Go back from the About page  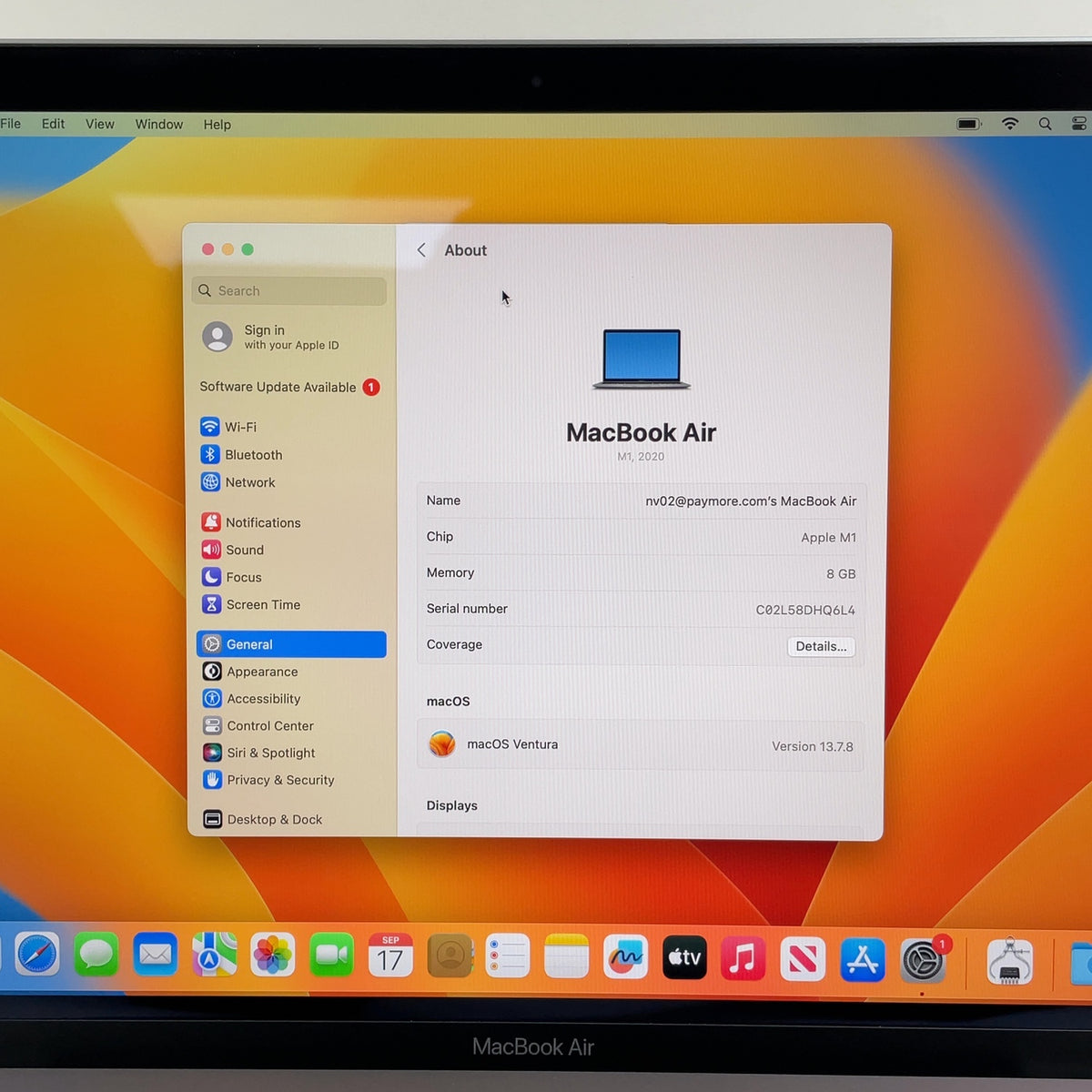tap(421, 250)
